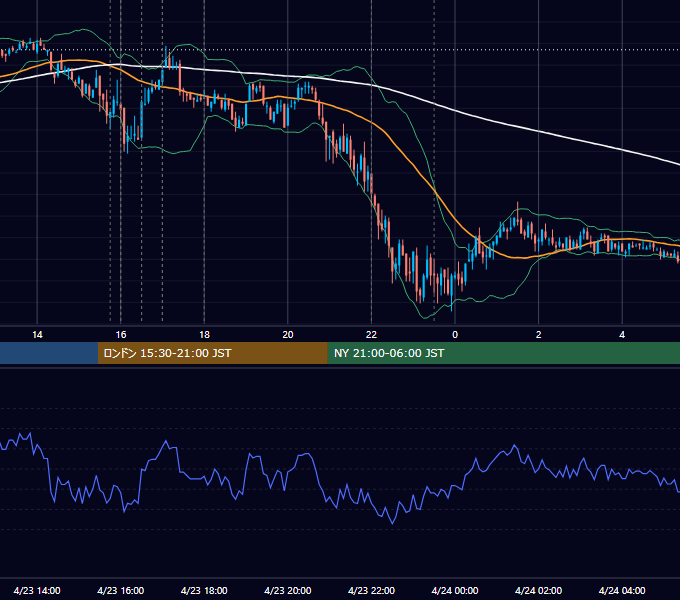
Task: Click the London session bar 15:30-21:00 JST
Action: 212,353
